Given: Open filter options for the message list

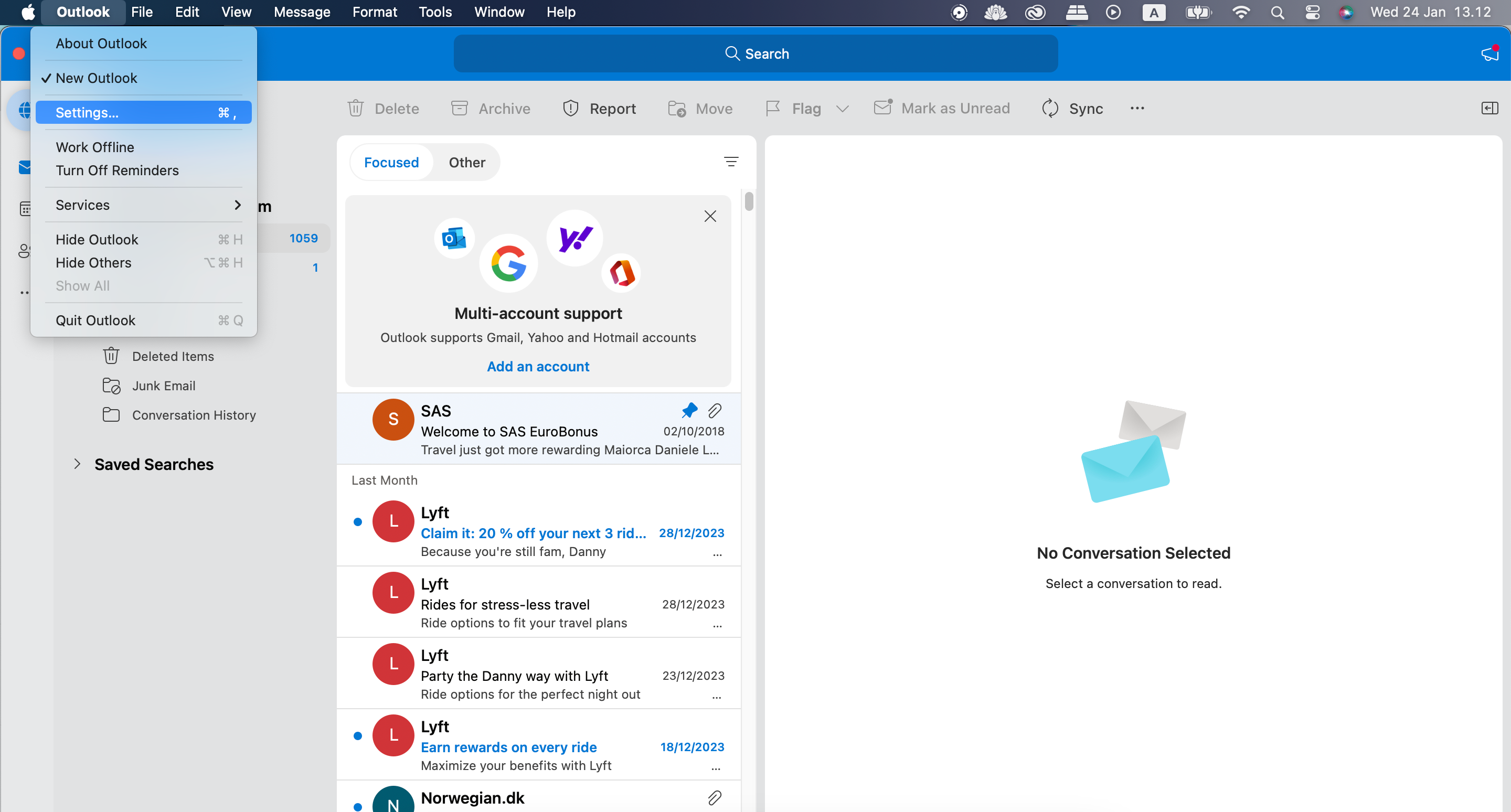Looking at the screenshot, I should [x=731, y=162].
